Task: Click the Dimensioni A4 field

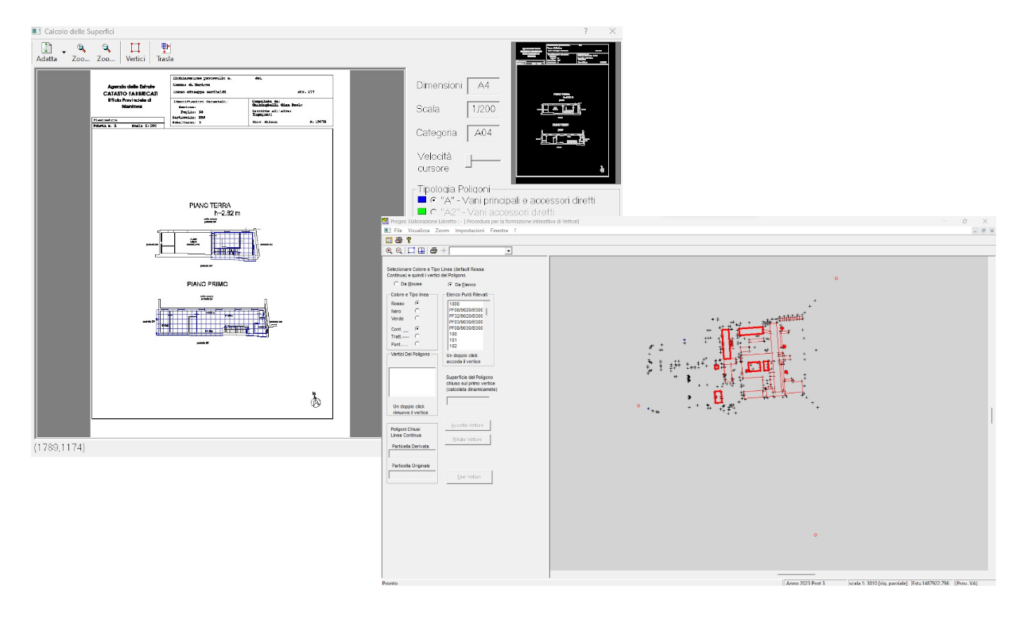Action: tap(483, 86)
